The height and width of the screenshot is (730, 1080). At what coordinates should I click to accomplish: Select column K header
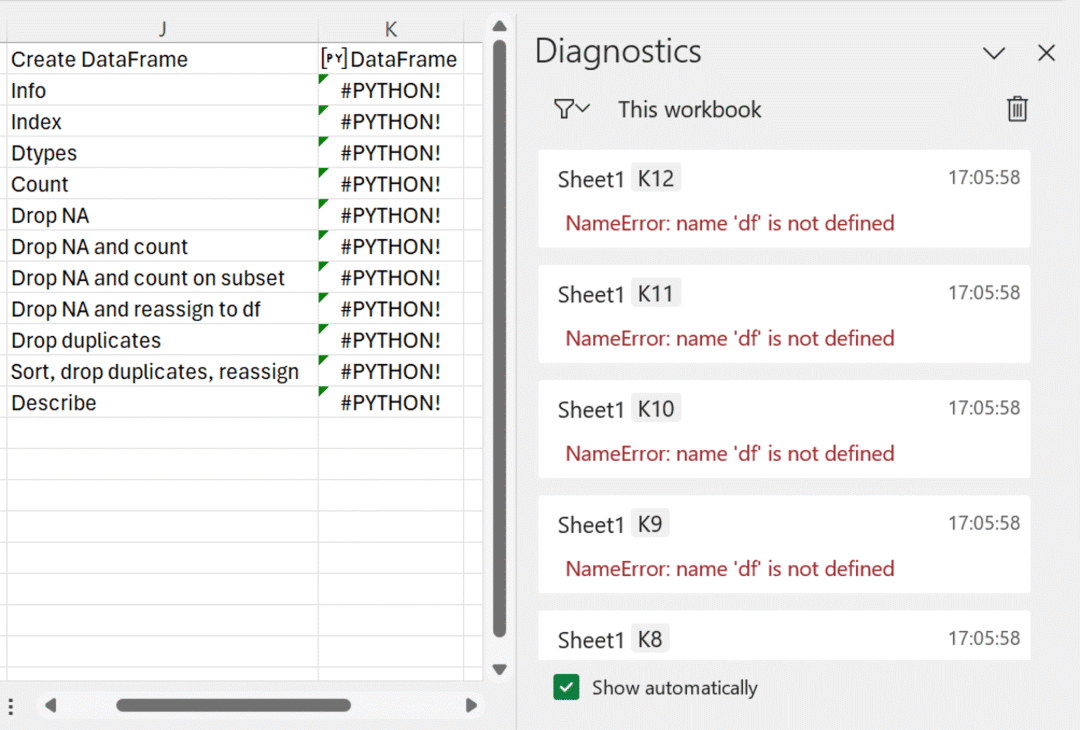click(391, 29)
